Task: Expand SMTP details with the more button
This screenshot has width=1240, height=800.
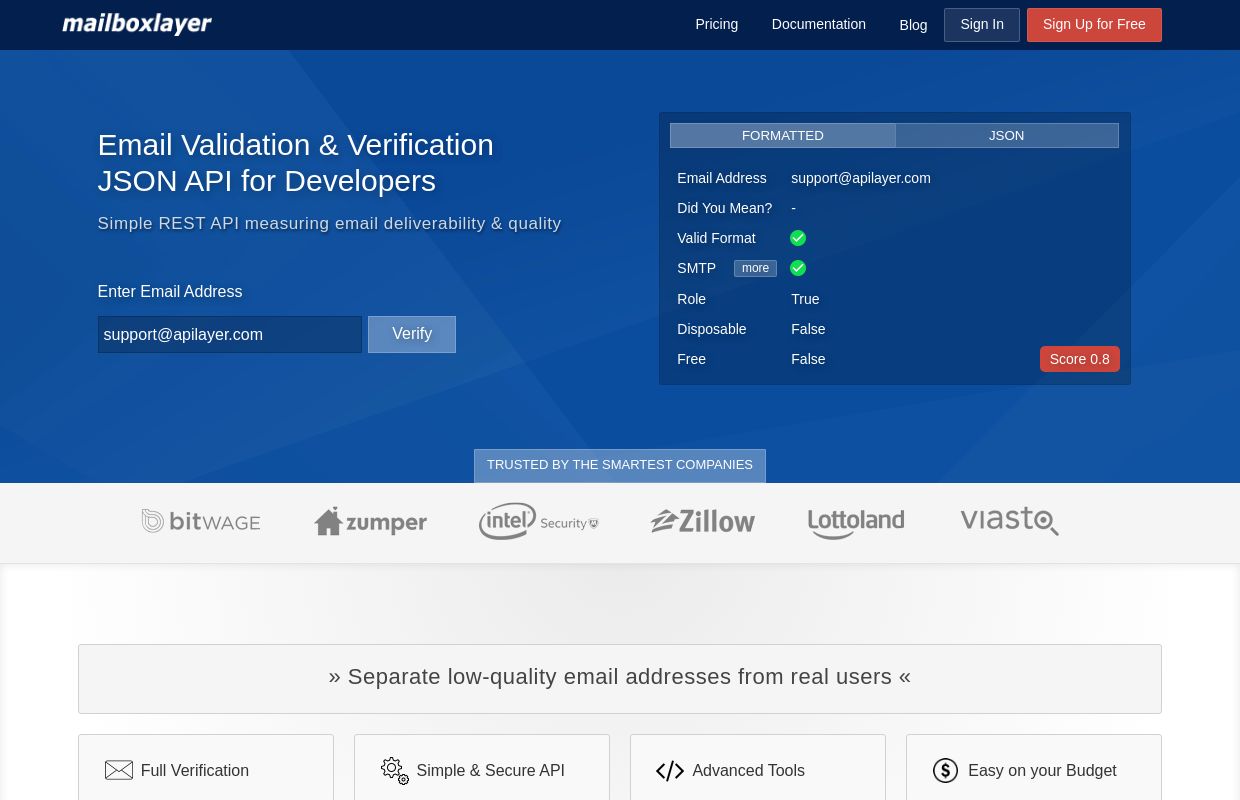Action: (755, 268)
